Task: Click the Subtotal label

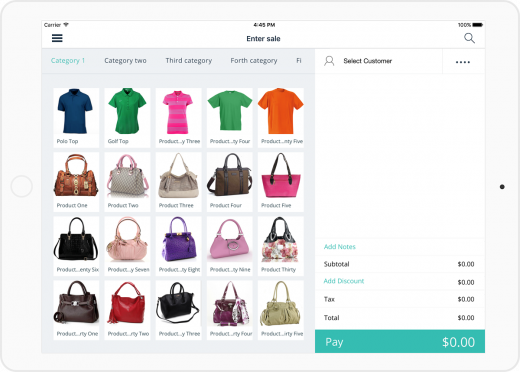Action: [336, 264]
